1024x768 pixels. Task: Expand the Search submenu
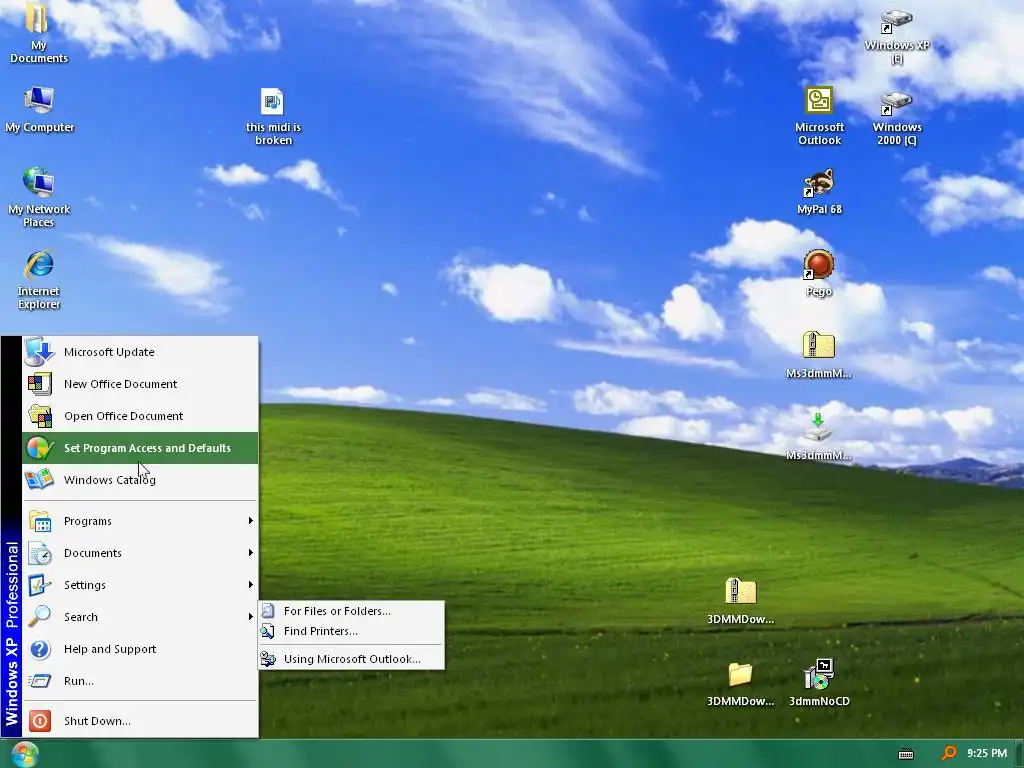(140, 617)
